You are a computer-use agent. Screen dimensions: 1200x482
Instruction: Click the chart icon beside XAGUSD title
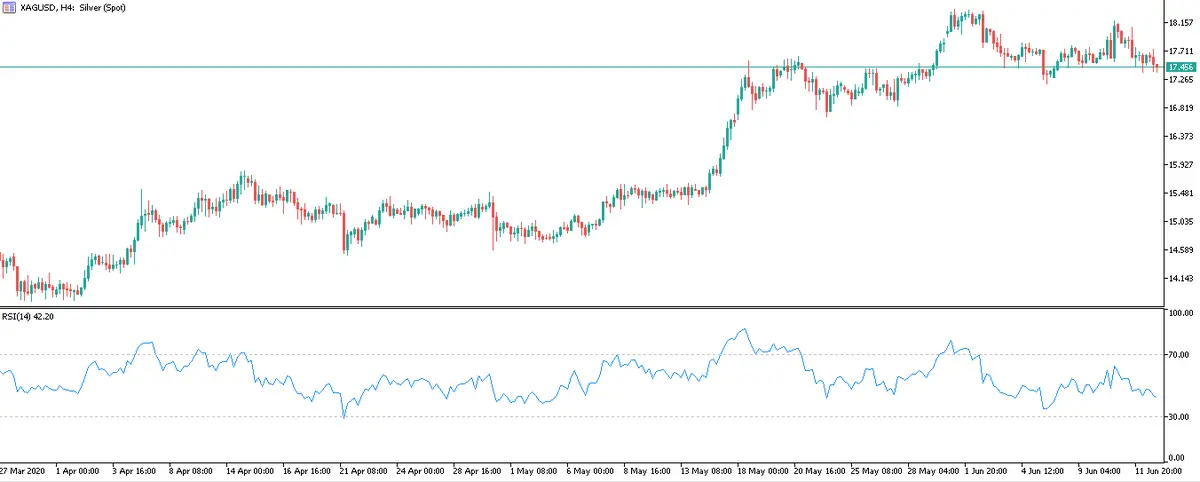pos(9,8)
